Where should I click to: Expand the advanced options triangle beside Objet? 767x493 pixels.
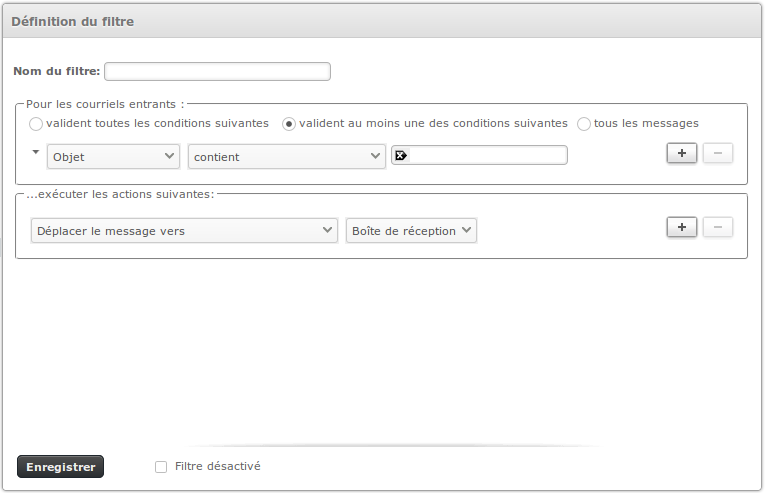[37, 152]
